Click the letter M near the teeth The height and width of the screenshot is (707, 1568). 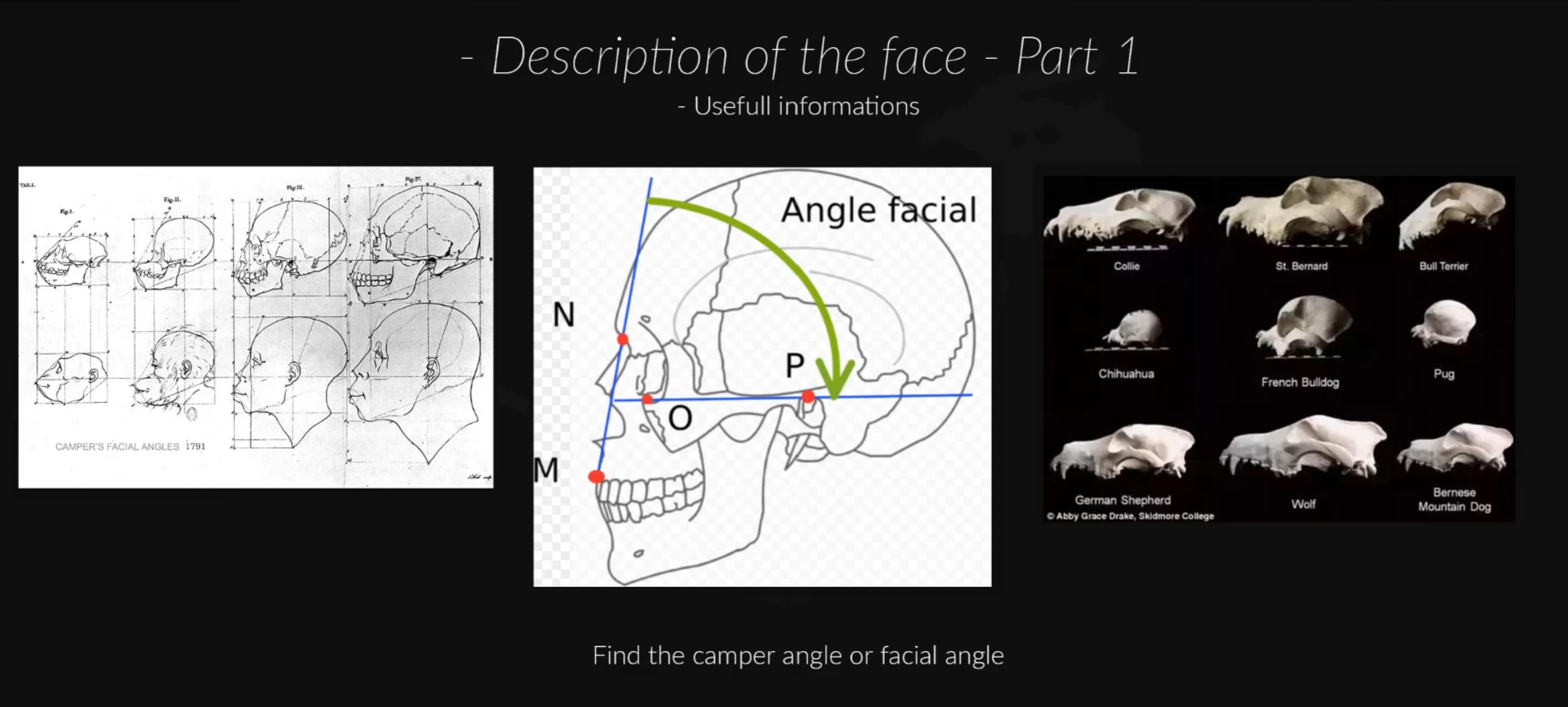pos(545,470)
